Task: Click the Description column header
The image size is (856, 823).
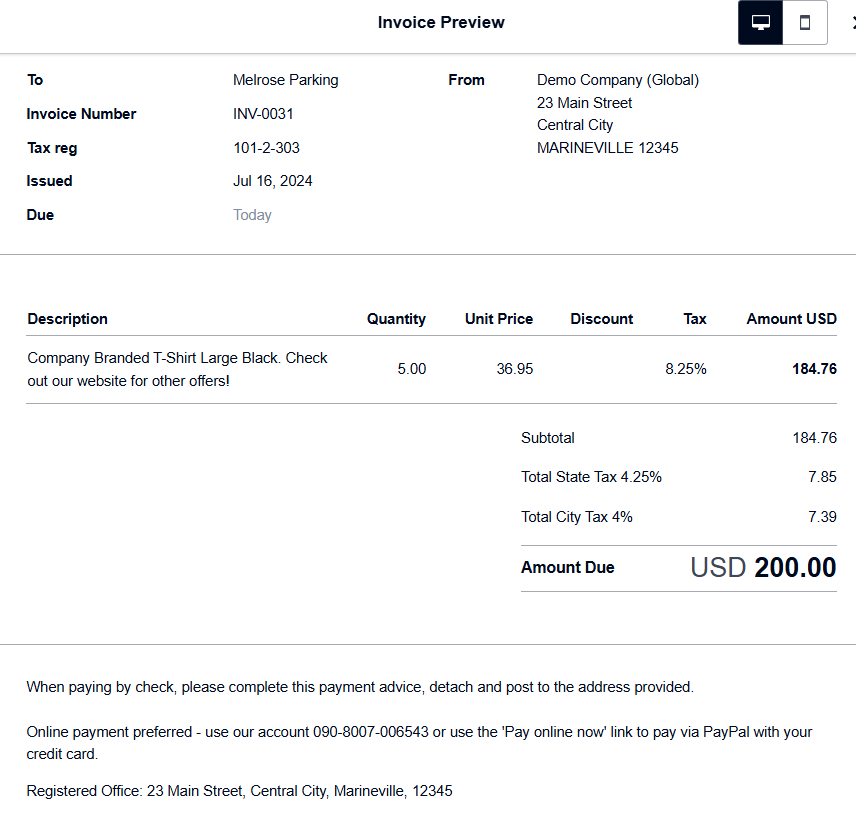Action: 67,319
